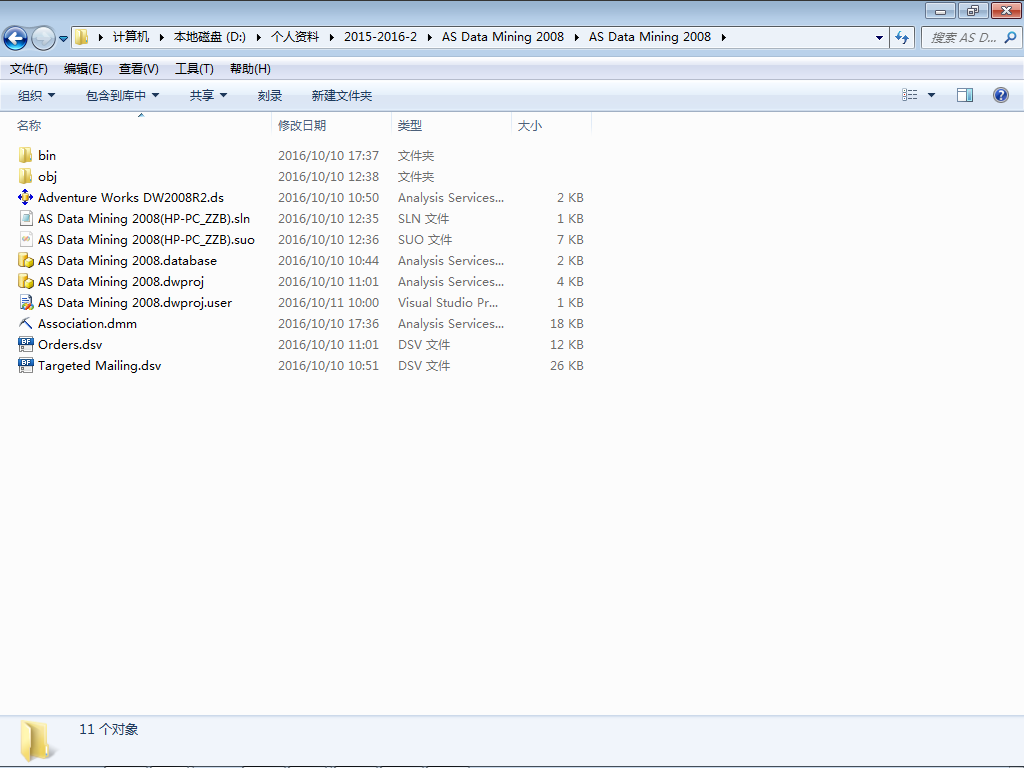Sort by the 类型 column header
This screenshot has height=768, width=1024.
coord(451,125)
